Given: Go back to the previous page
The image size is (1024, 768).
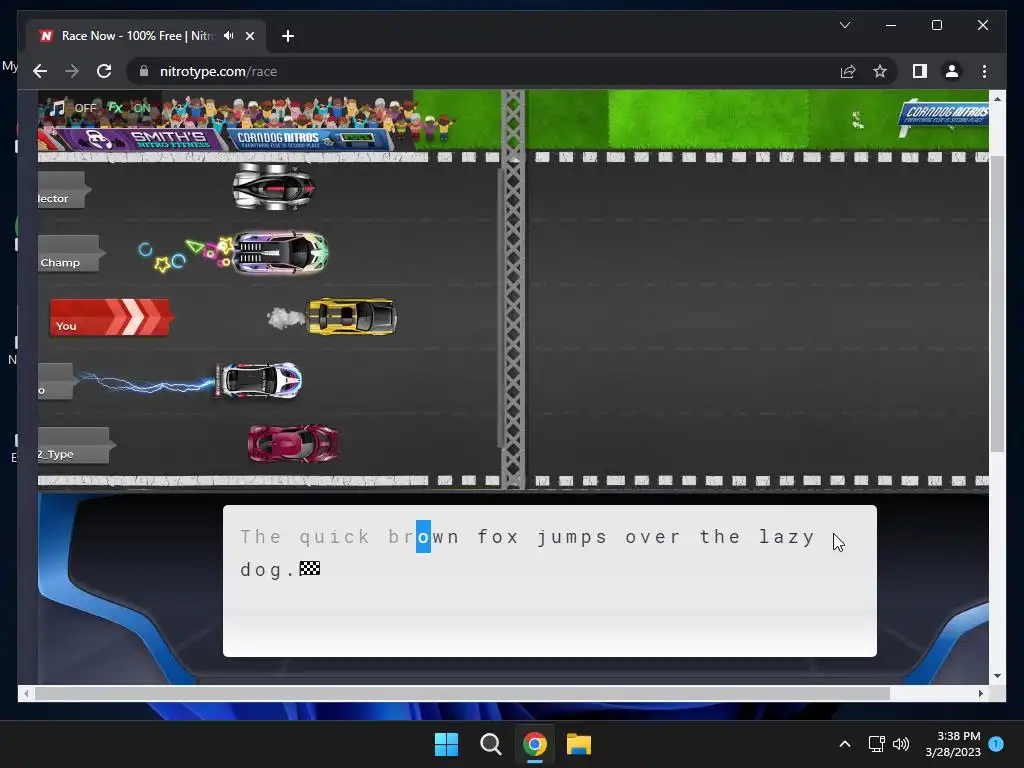Looking at the screenshot, I should click(x=40, y=71).
